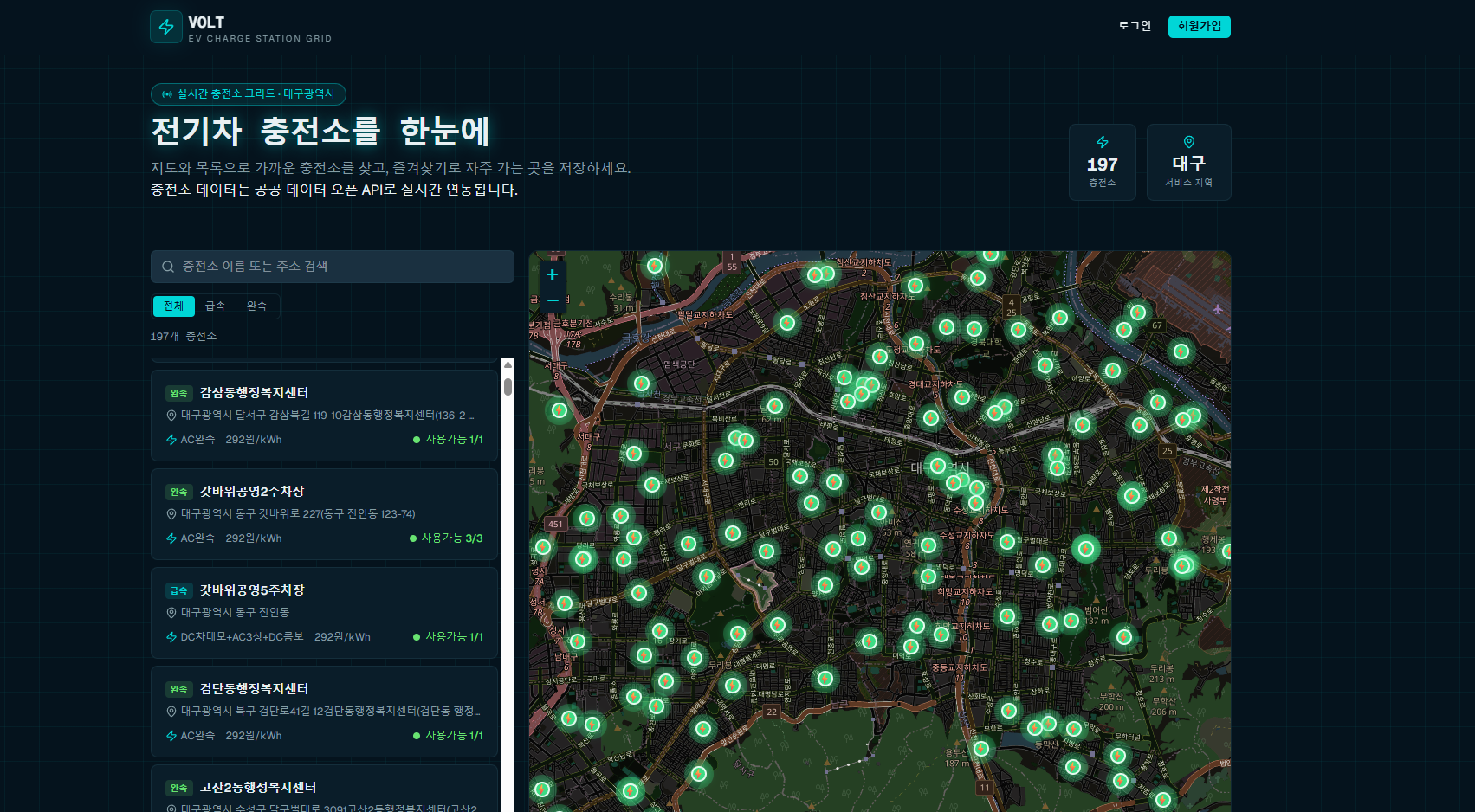Select the 급속 filter tab
This screenshot has height=812, width=1475.
[215, 306]
